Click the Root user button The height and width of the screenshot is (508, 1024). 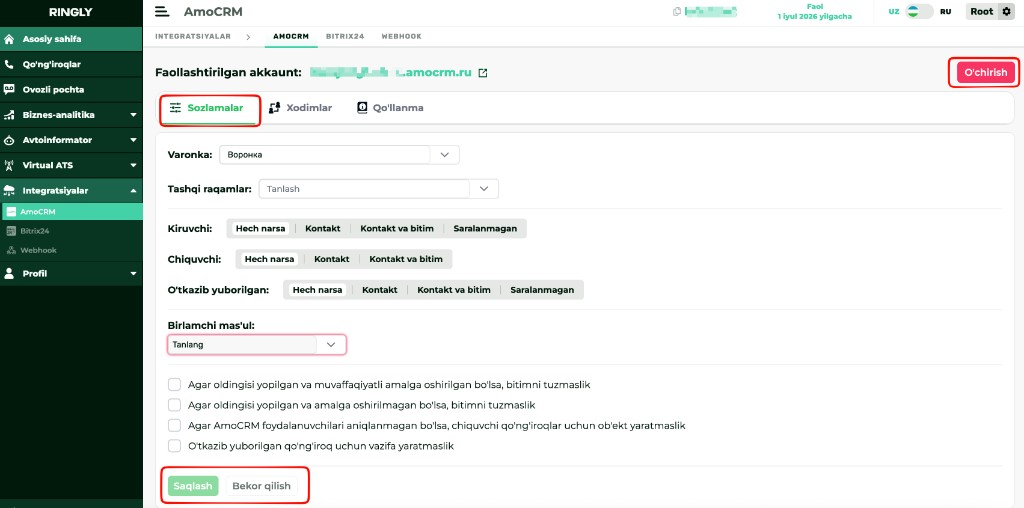tap(982, 12)
